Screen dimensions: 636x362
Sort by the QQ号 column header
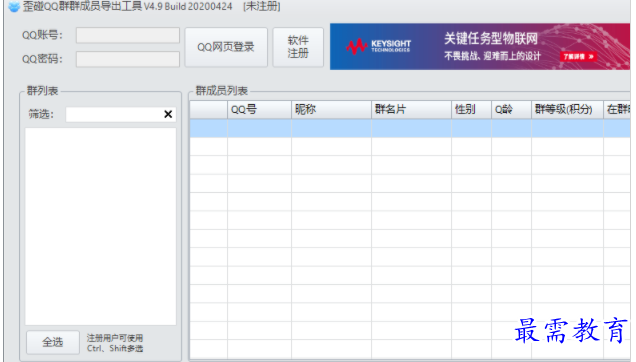click(259, 110)
